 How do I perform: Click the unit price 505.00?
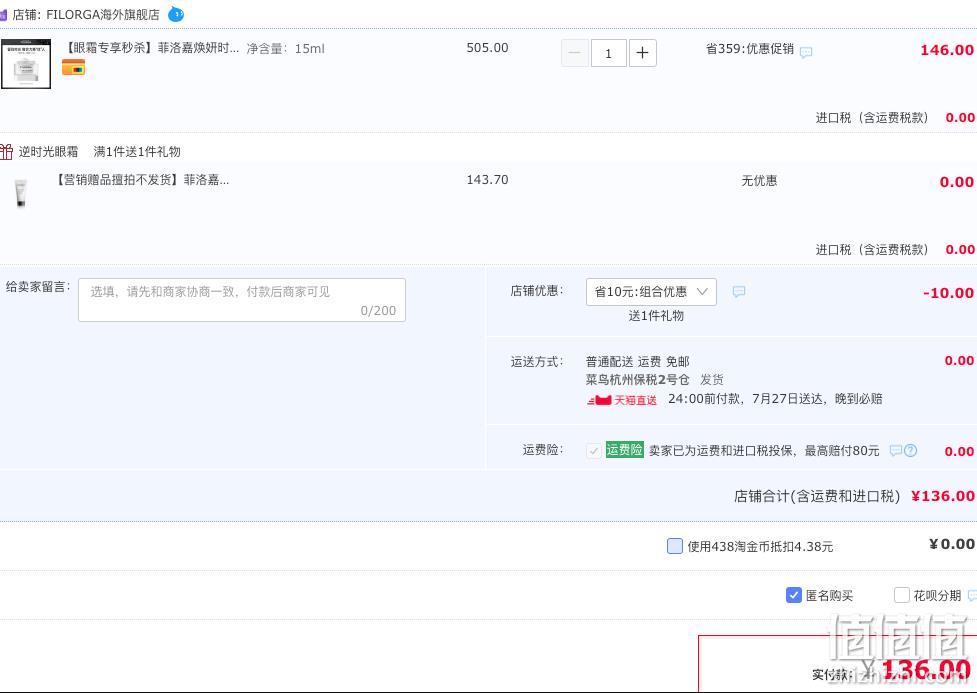pos(487,48)
